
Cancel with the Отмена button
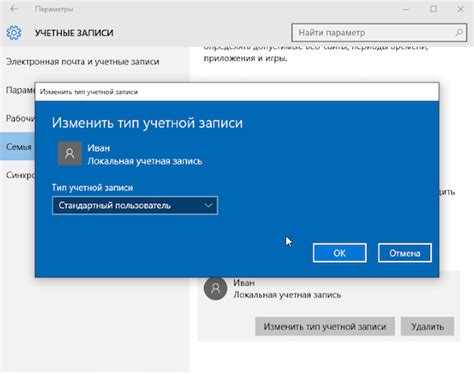[x=405, y=253]
